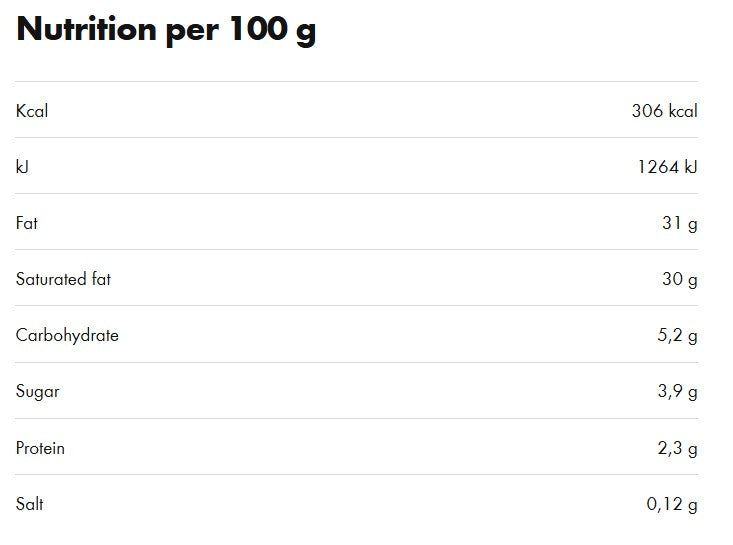
Task: Select the 2,3 g protein value
Action: pyautogui.click(x=677, y=448)
